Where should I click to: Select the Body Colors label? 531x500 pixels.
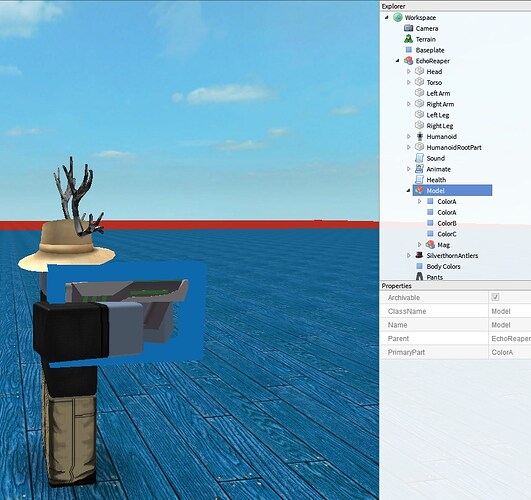443,267
